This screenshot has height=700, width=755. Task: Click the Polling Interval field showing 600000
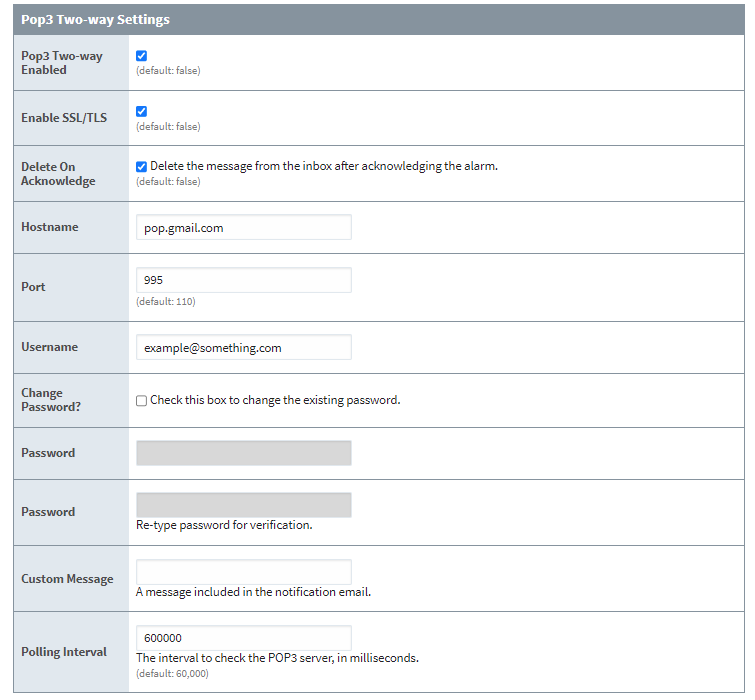point(244,638)
